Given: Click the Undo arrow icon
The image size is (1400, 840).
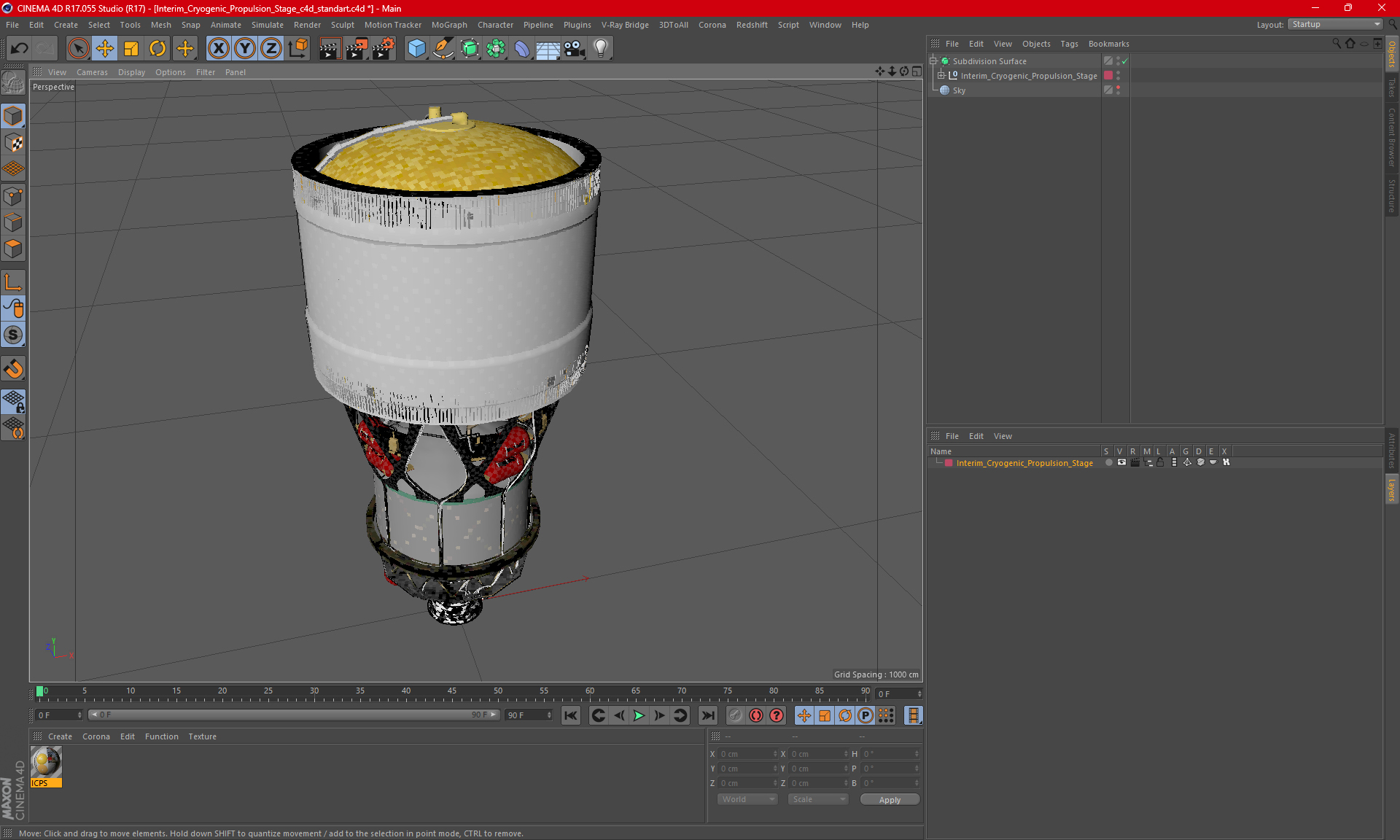Looking at the screenshot, I should click(20, 48).
